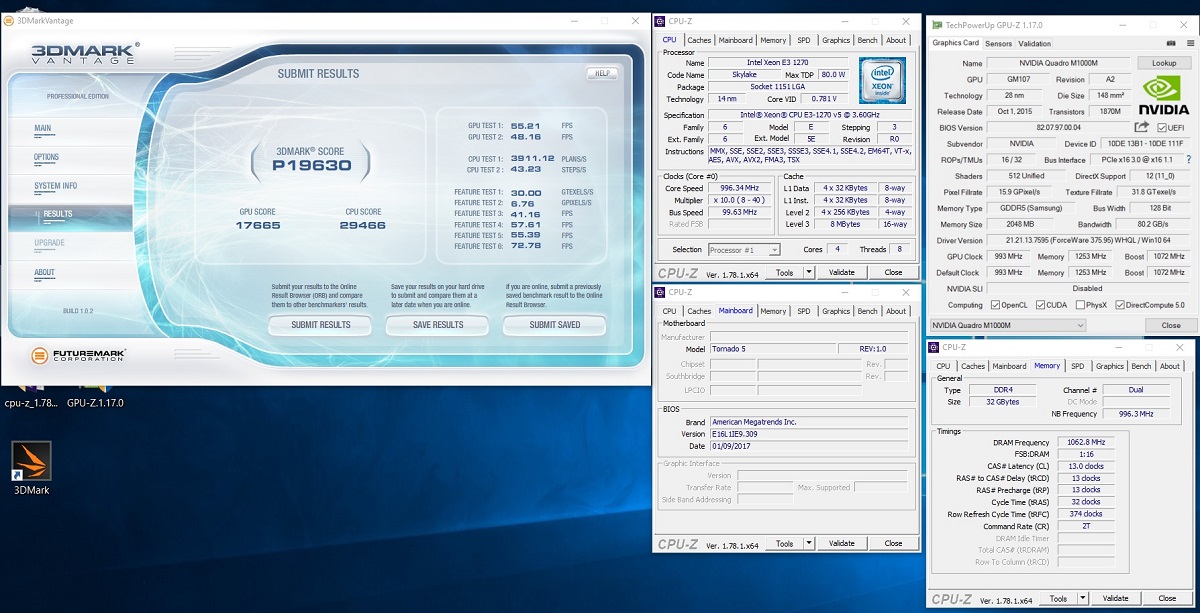Click the DRAM Frequency value field
The height and width of the screenshot is (613, 1200).
coord(1085,442)
